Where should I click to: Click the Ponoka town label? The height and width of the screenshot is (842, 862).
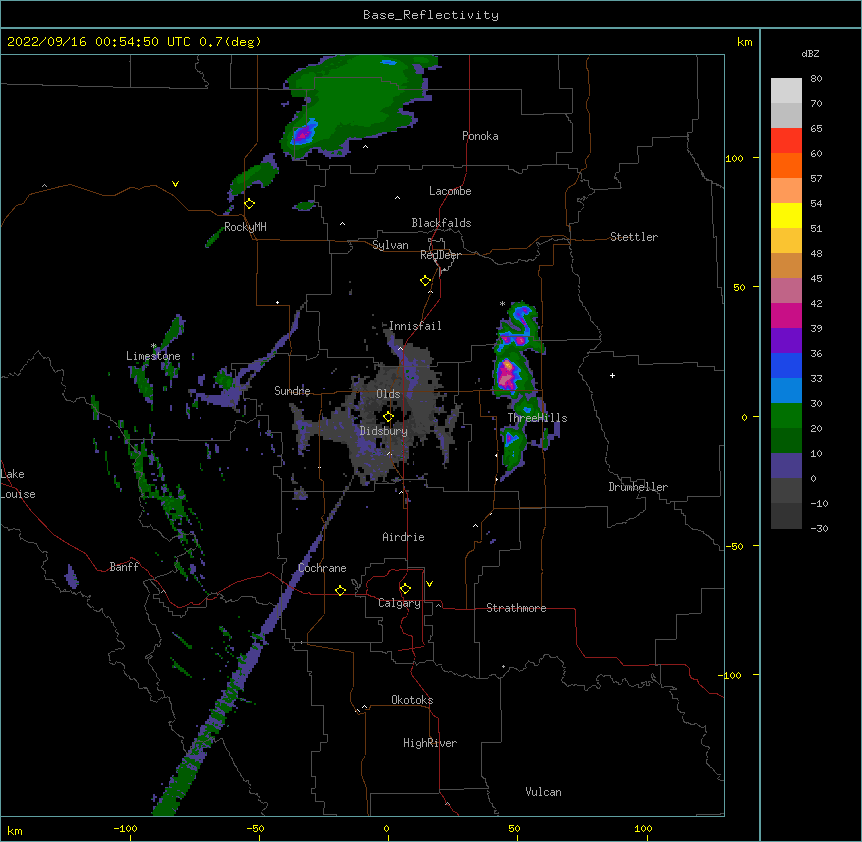[480, 136]
